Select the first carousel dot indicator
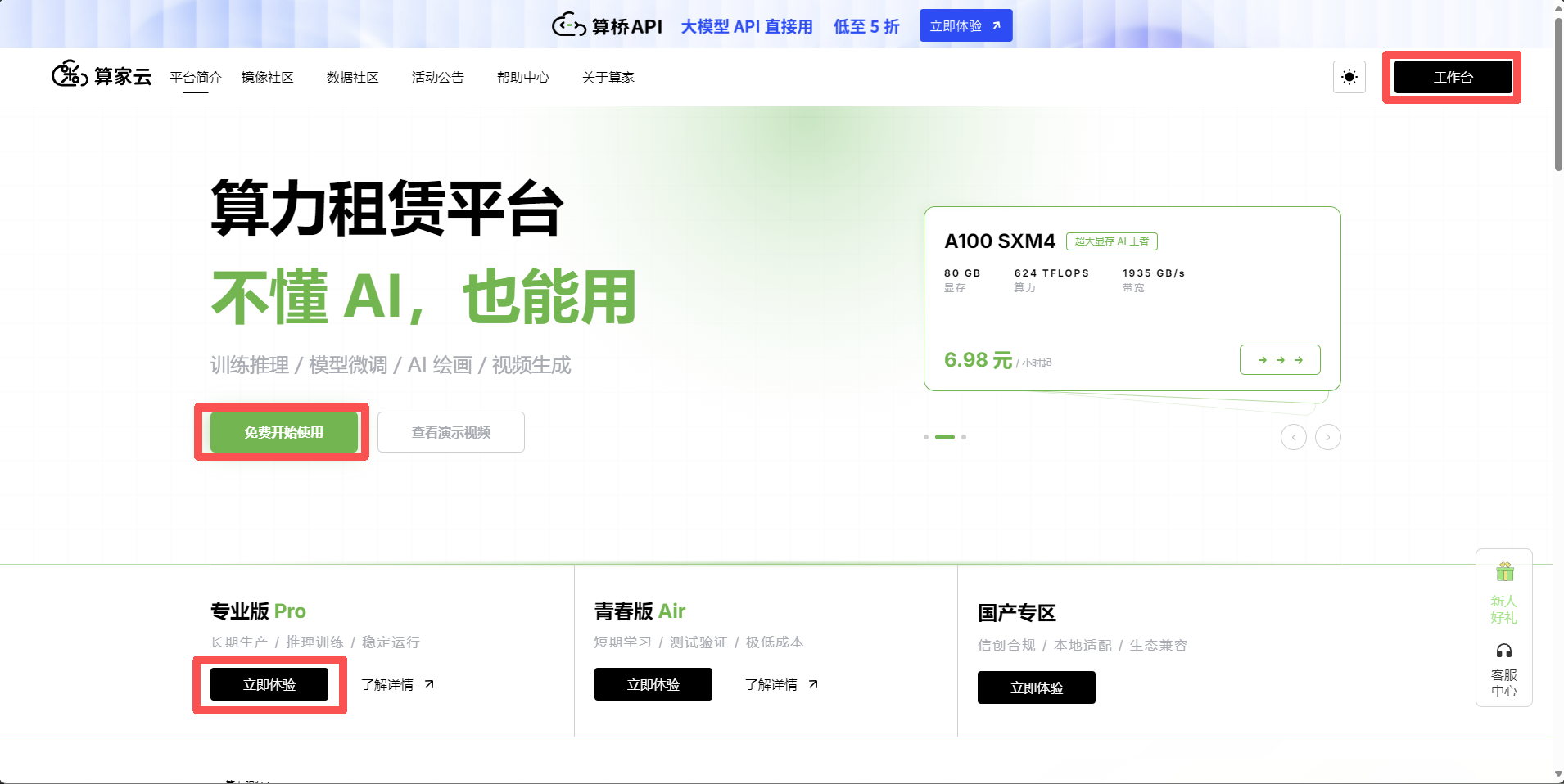The image size is (1564, 784). pyautogui.click(x=926, y=437)
